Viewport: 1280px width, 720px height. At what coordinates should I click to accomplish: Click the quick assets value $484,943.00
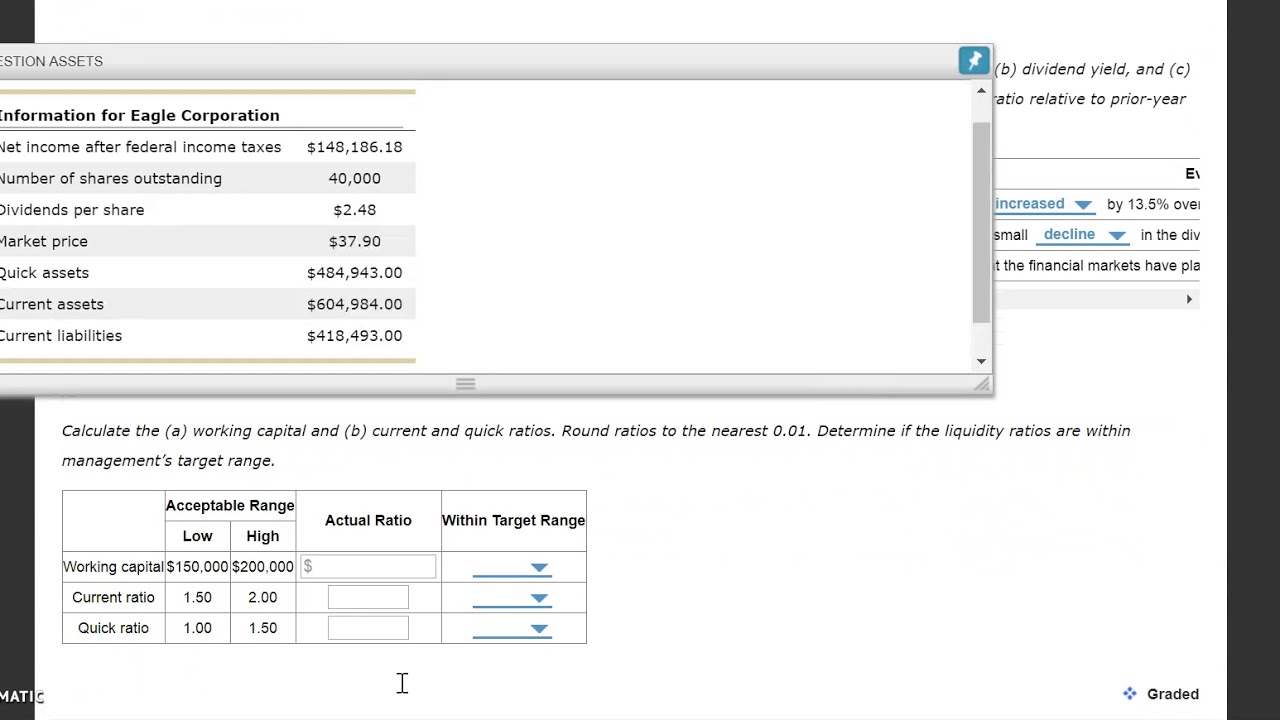354,273
